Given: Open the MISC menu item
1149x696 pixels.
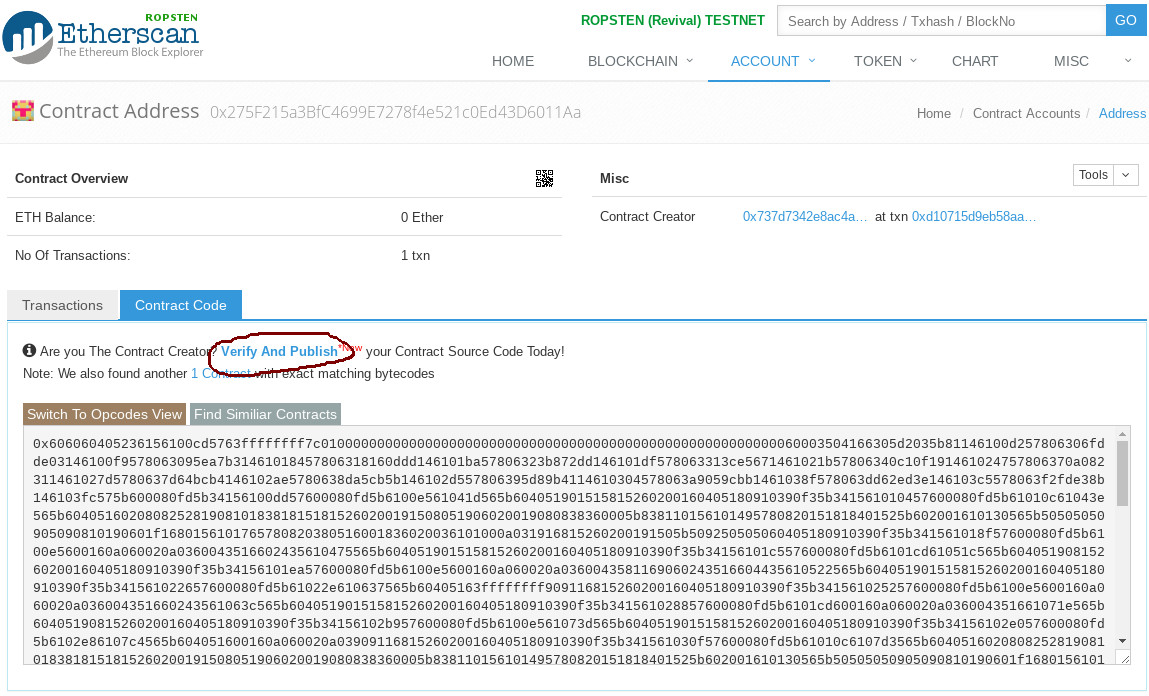Looking at the screenshot, I should point(1071,62).
